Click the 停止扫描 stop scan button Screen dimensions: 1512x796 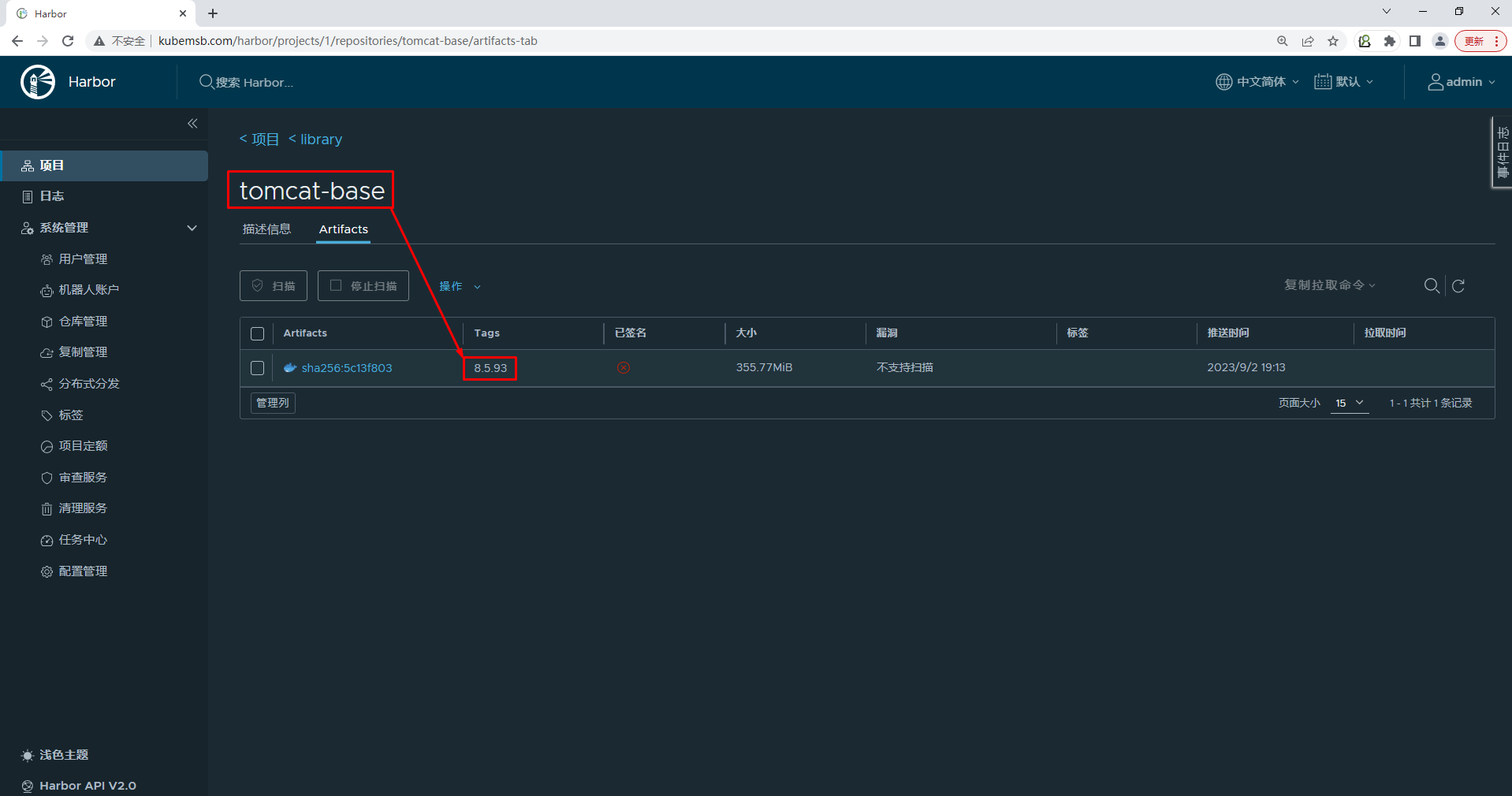(363, 286)
